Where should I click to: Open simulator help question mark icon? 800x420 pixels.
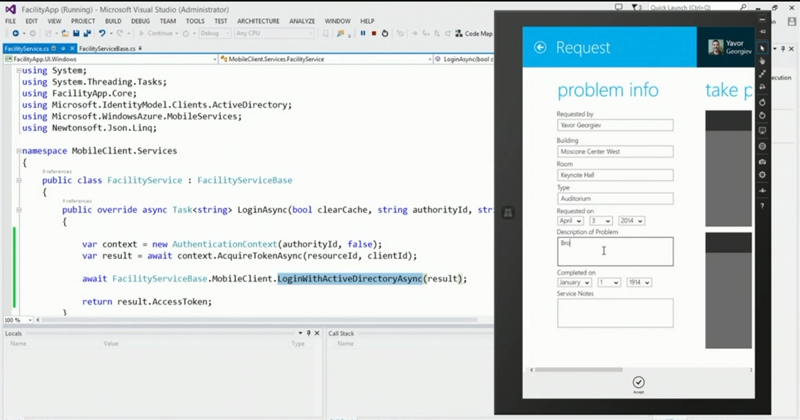tap(762, 206)
